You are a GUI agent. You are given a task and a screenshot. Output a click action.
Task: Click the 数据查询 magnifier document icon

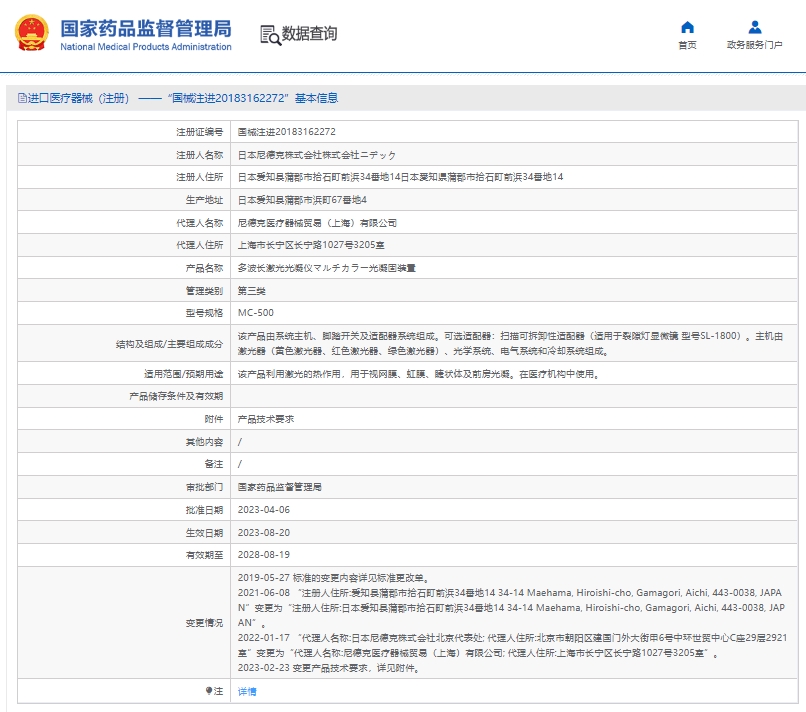pos(269,35)
